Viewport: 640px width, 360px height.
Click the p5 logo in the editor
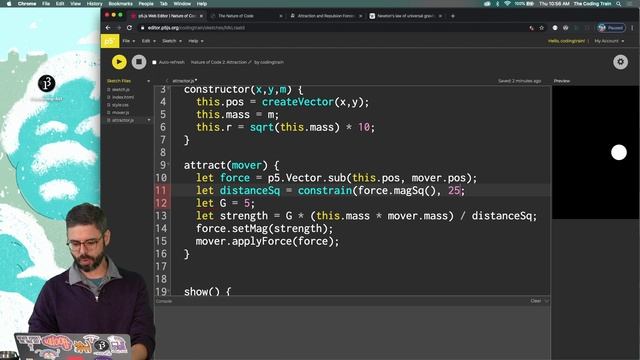[x=110, y=41]
